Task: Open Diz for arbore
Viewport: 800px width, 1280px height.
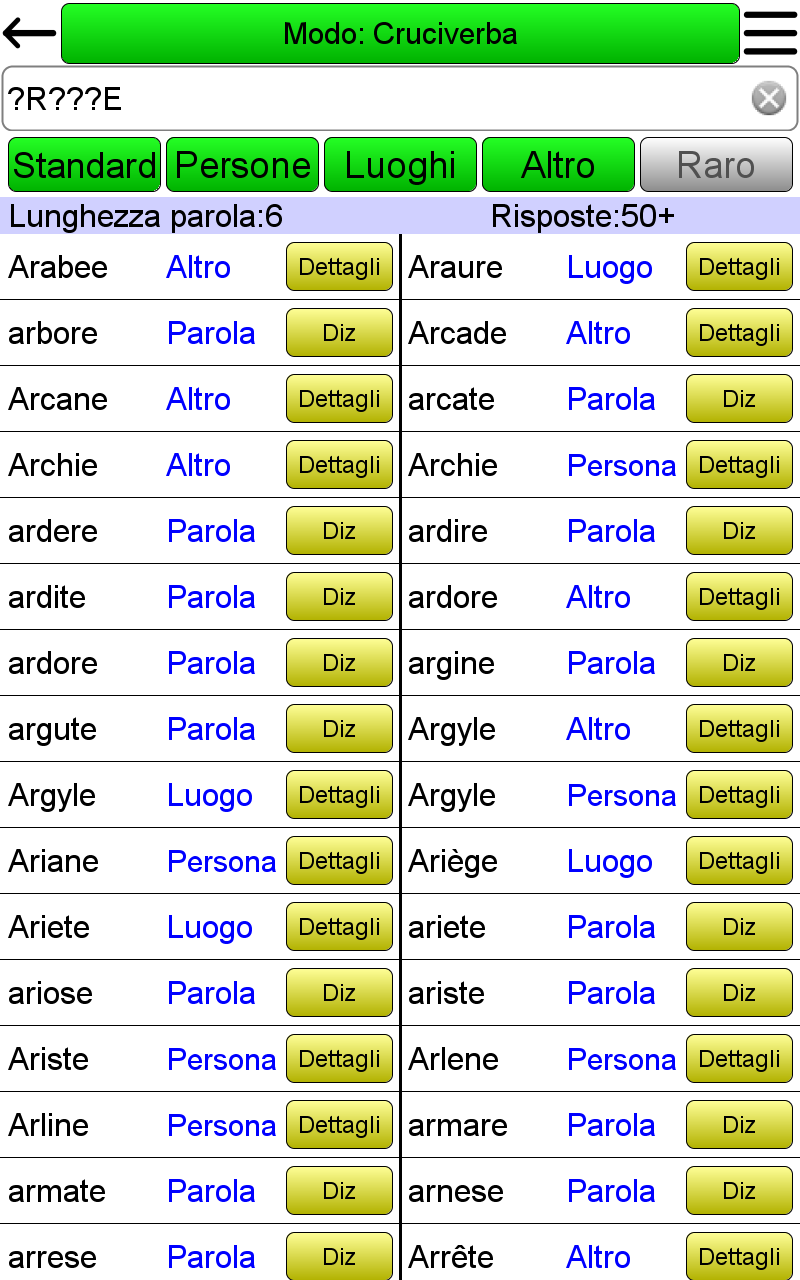Action: 339,333
